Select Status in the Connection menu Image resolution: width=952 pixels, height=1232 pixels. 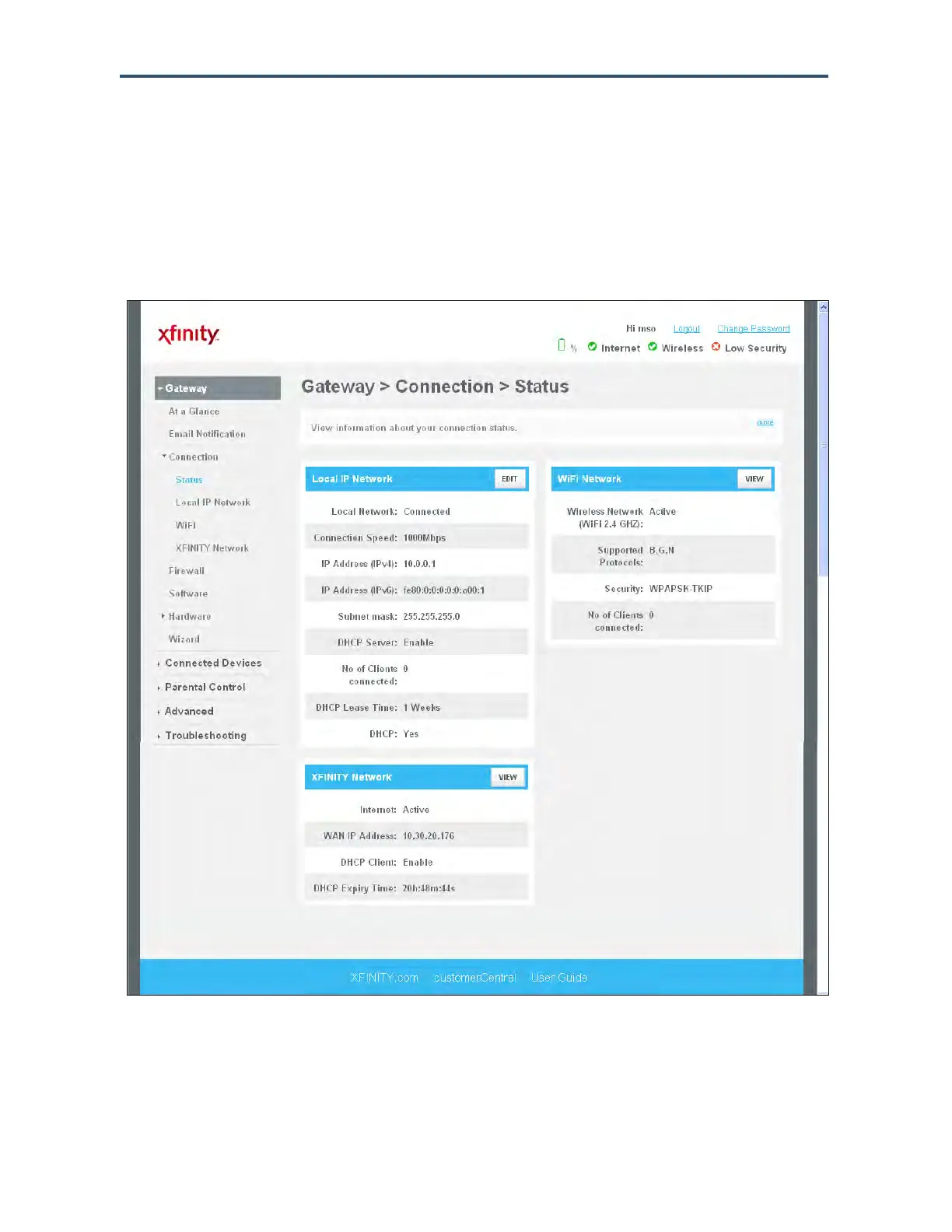189,480
